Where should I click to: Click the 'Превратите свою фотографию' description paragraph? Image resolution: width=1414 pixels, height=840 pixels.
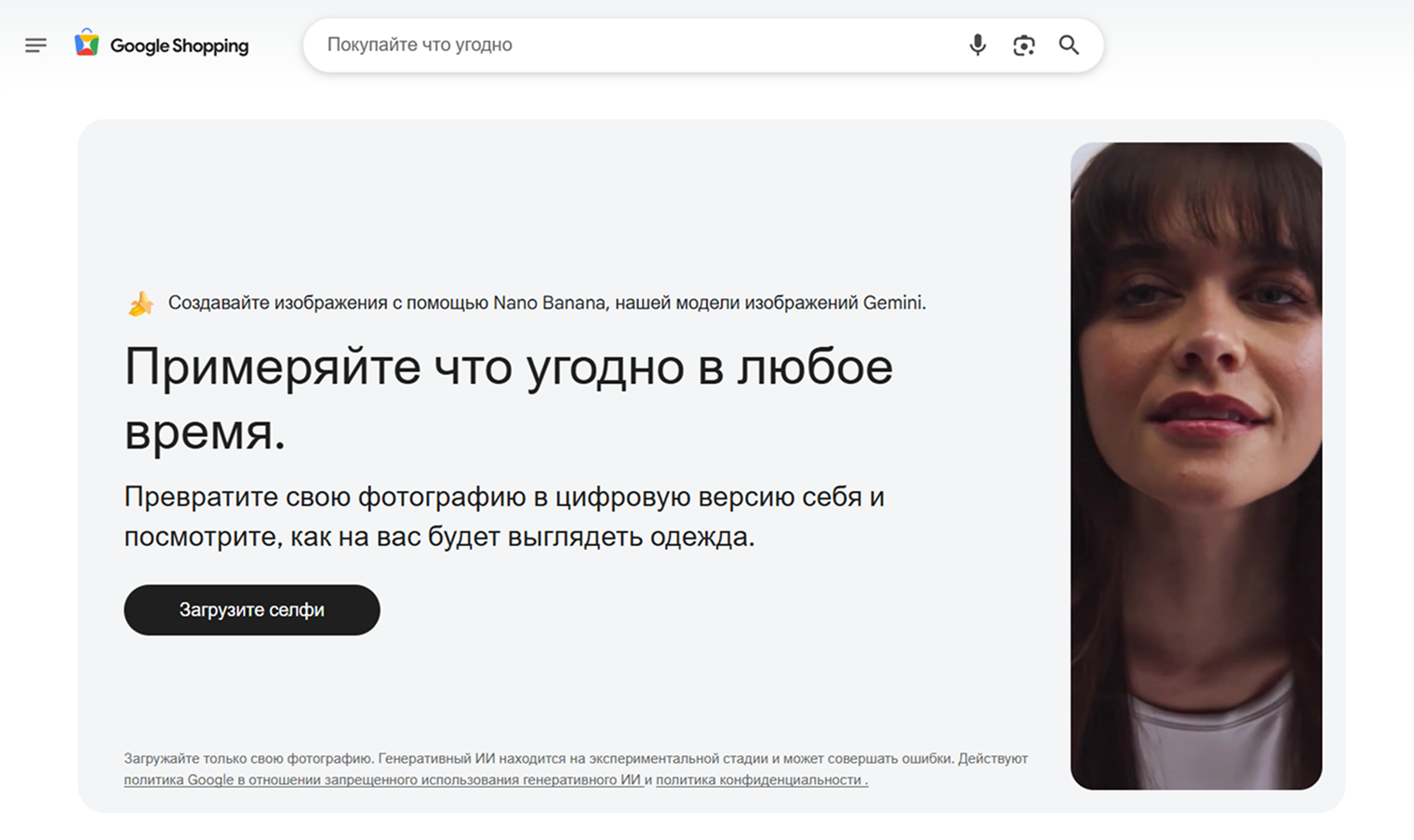click(x=504, y=516)
